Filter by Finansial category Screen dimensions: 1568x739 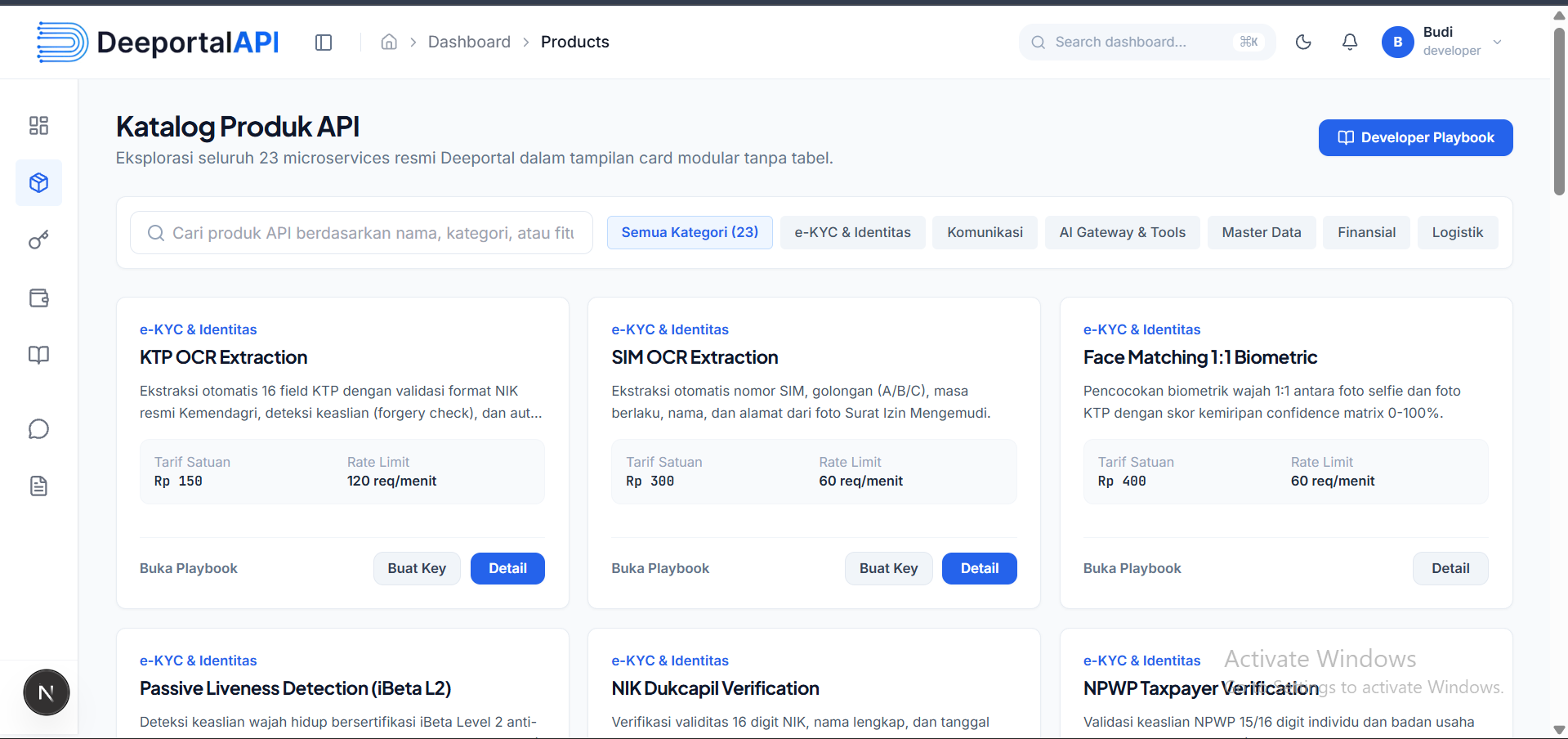pos(1366,232)
